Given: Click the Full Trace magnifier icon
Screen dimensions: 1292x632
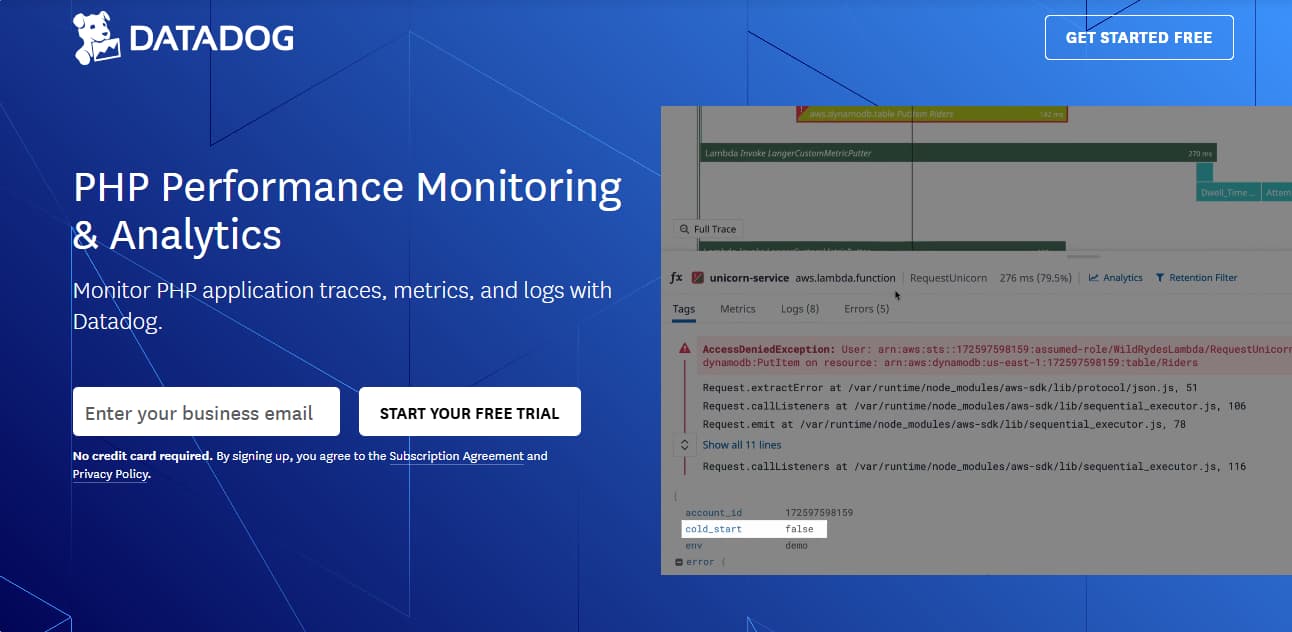Looking at the screenshot, I should (x=683, y=229).
